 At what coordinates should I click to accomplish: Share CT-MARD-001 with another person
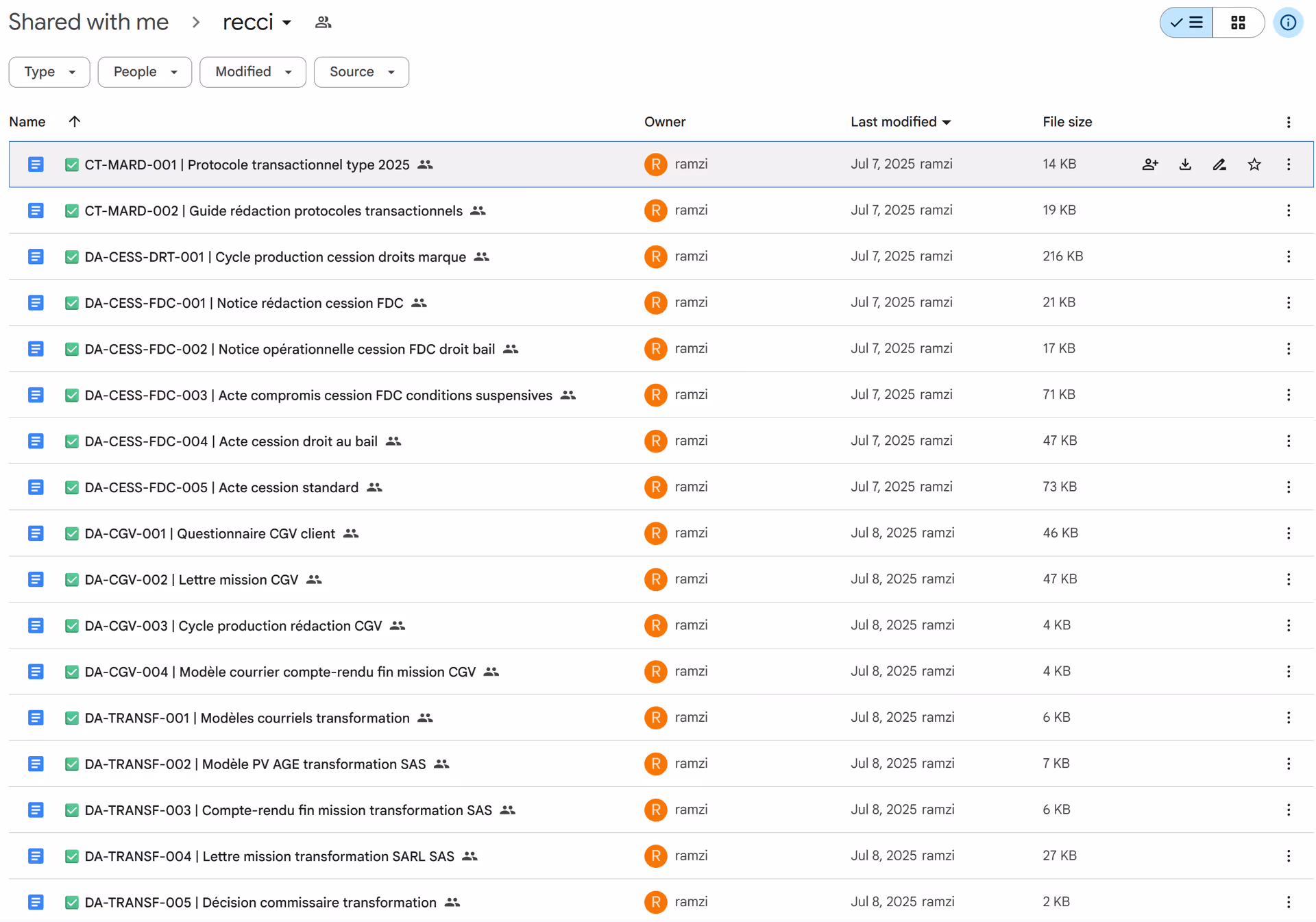1150,165
